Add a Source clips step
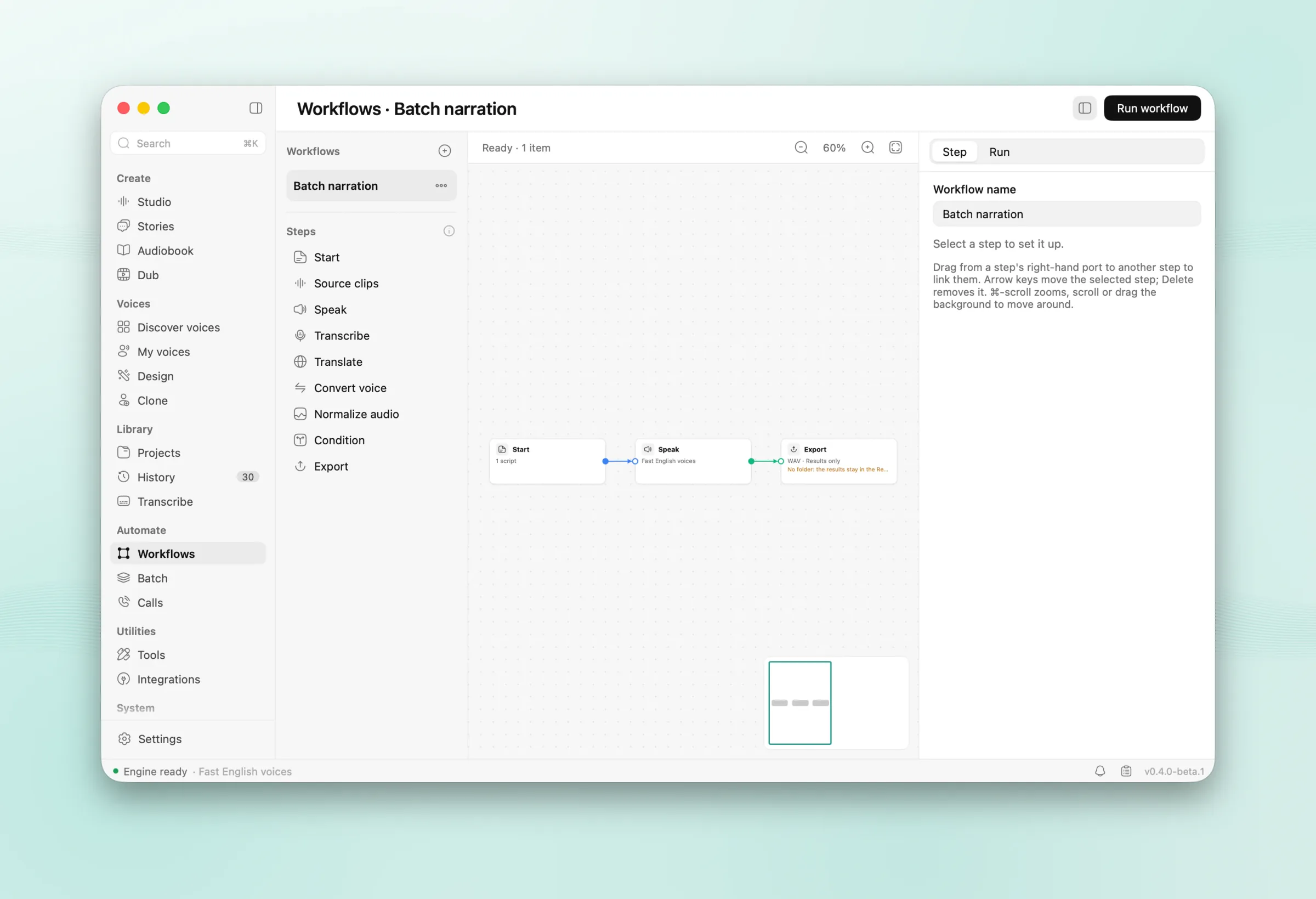Viewport: 1316px width, 899px height. tap(371, 283)
